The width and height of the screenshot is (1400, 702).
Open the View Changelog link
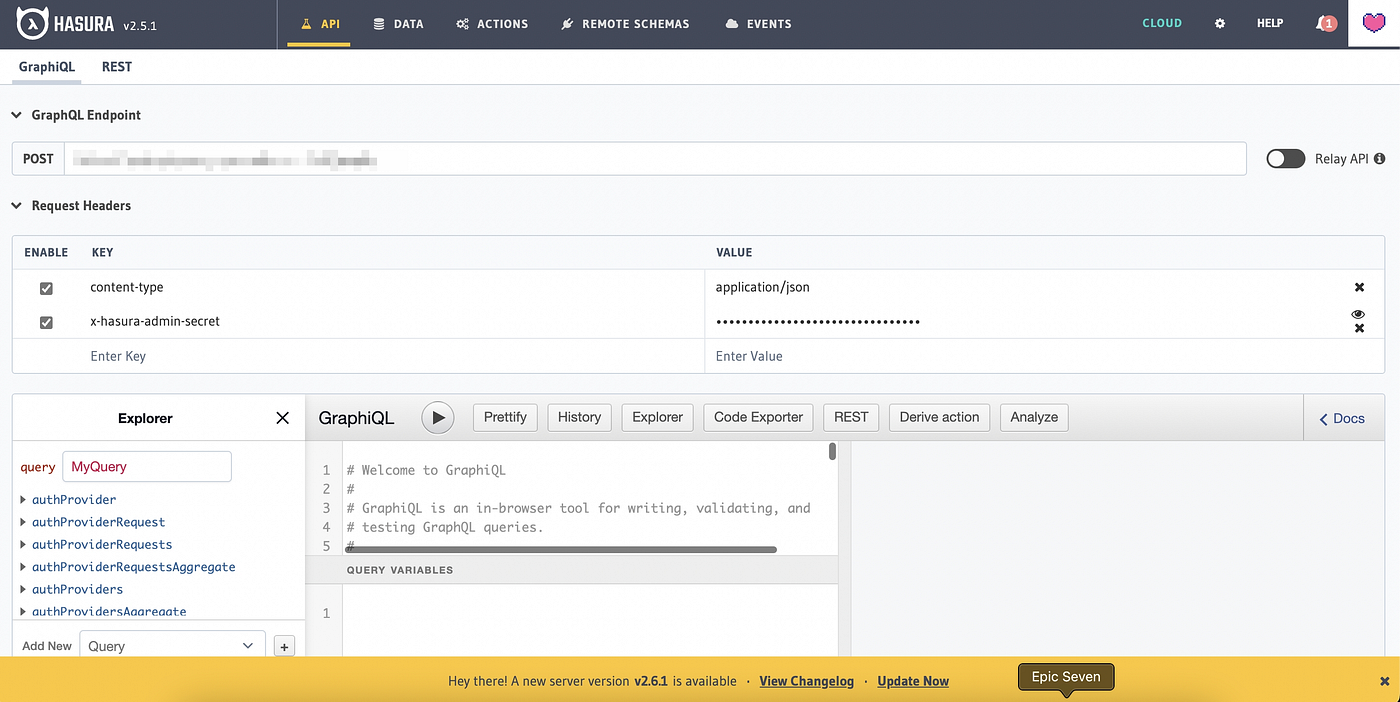806,681
